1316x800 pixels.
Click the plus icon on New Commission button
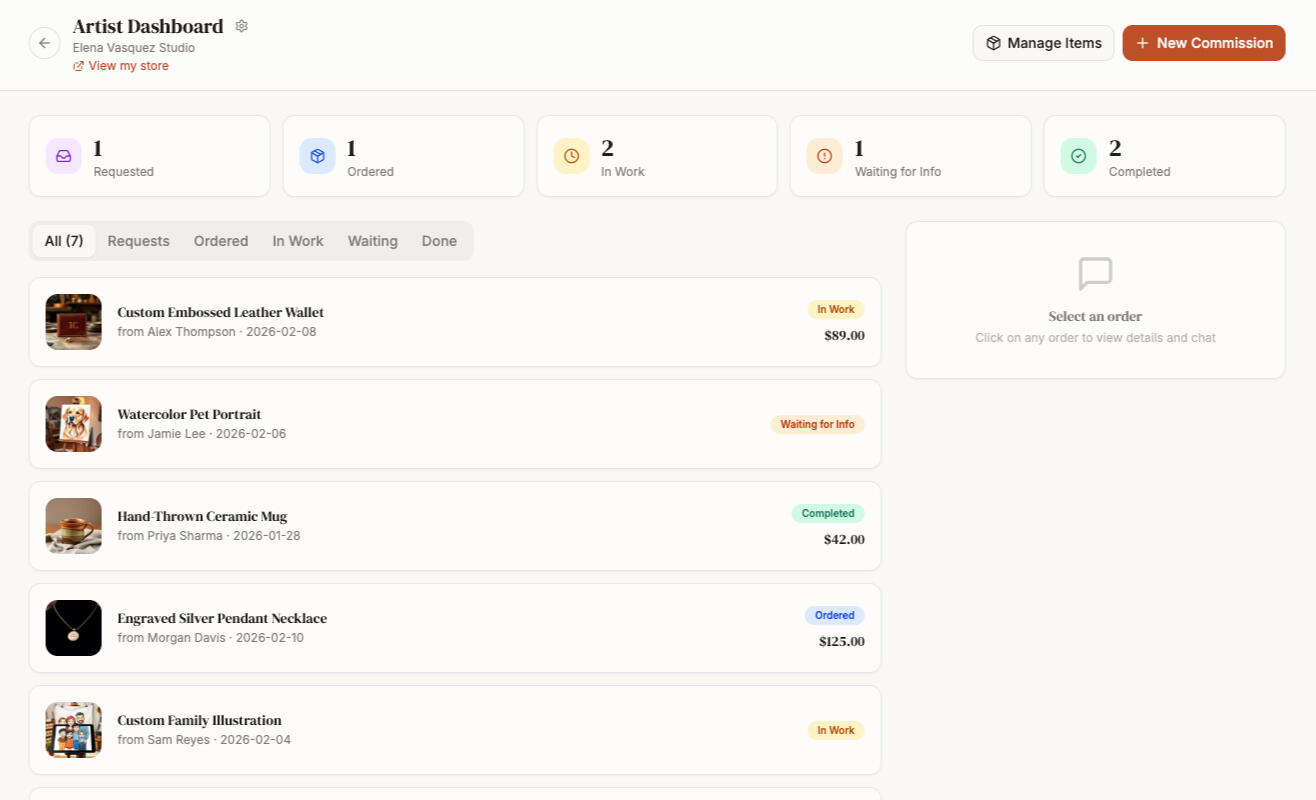click(1142, 43)
